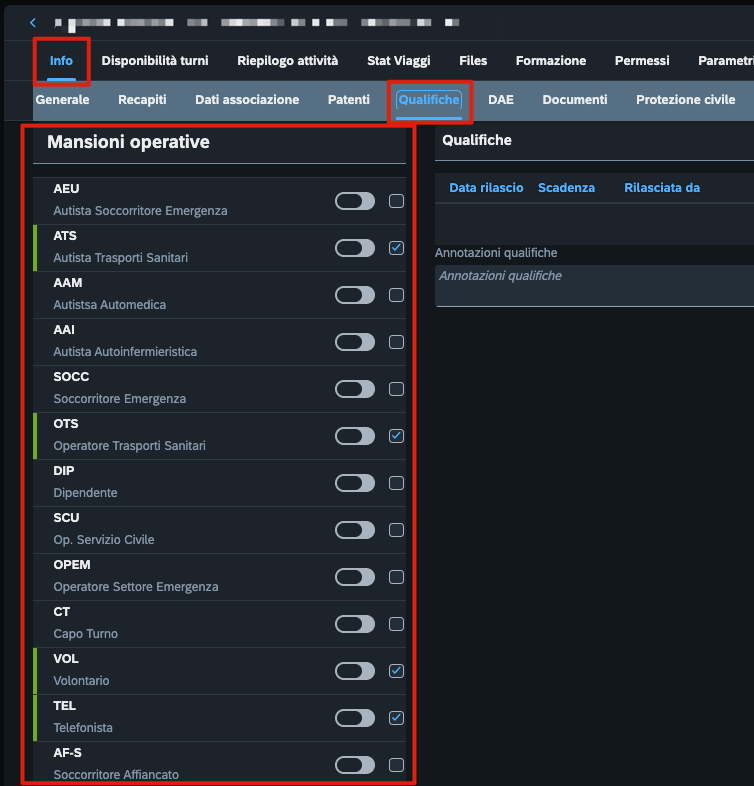This screenshot has width=754, height=786.
Task: Check the AEU checkbox
Action: (x=396, y=201)
